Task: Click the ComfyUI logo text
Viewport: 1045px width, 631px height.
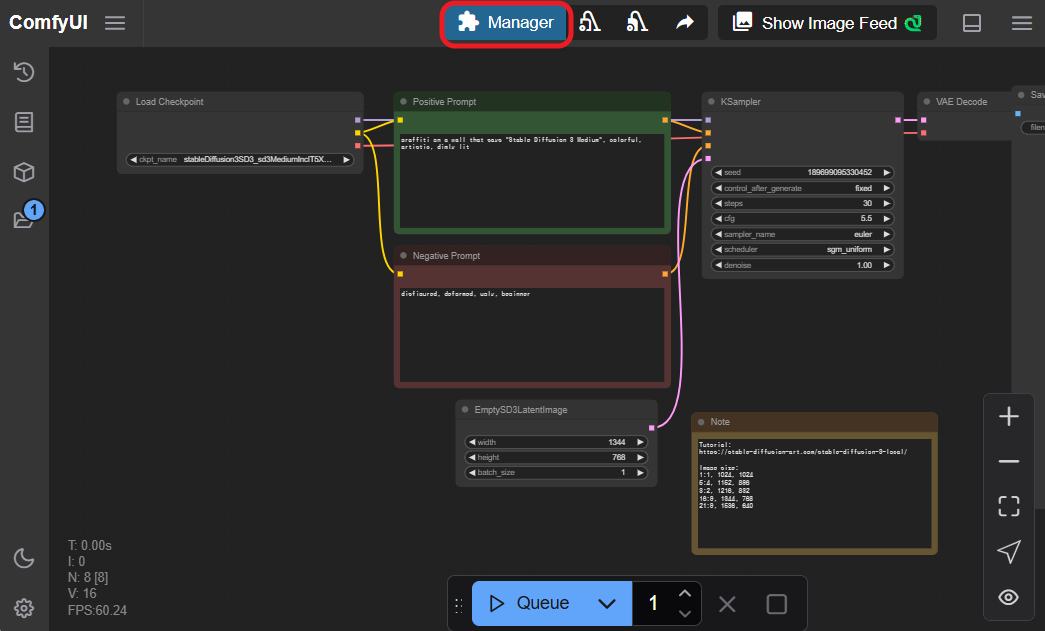Action: (48, 23)
